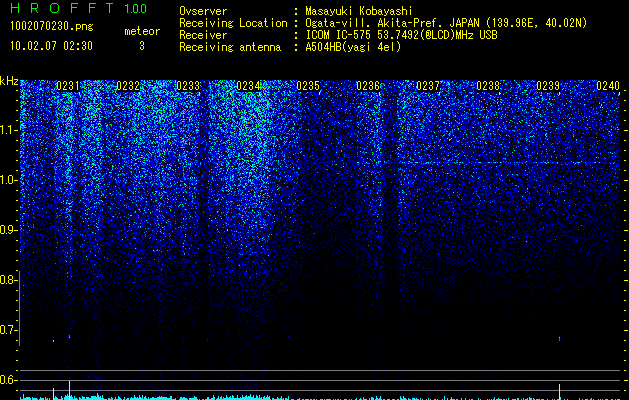The width and height of the screenshot is (629, 400).
Task: Click the meteor label
Action: 142,31
